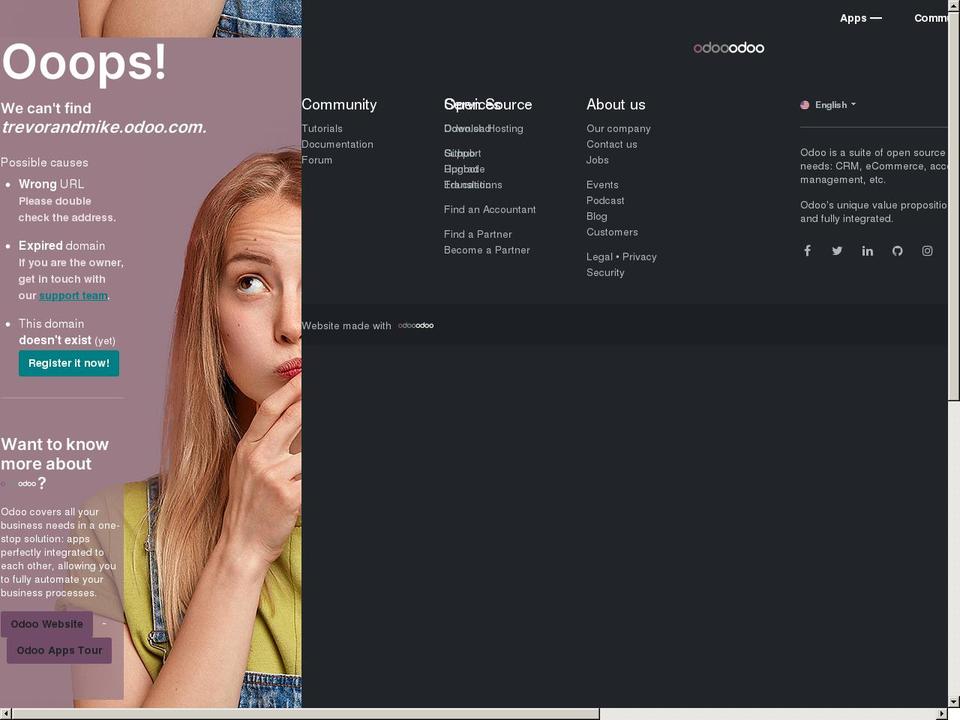Click the US flag language icon
The width and height of the screenshot is (960, 720).
coord(804,105)
